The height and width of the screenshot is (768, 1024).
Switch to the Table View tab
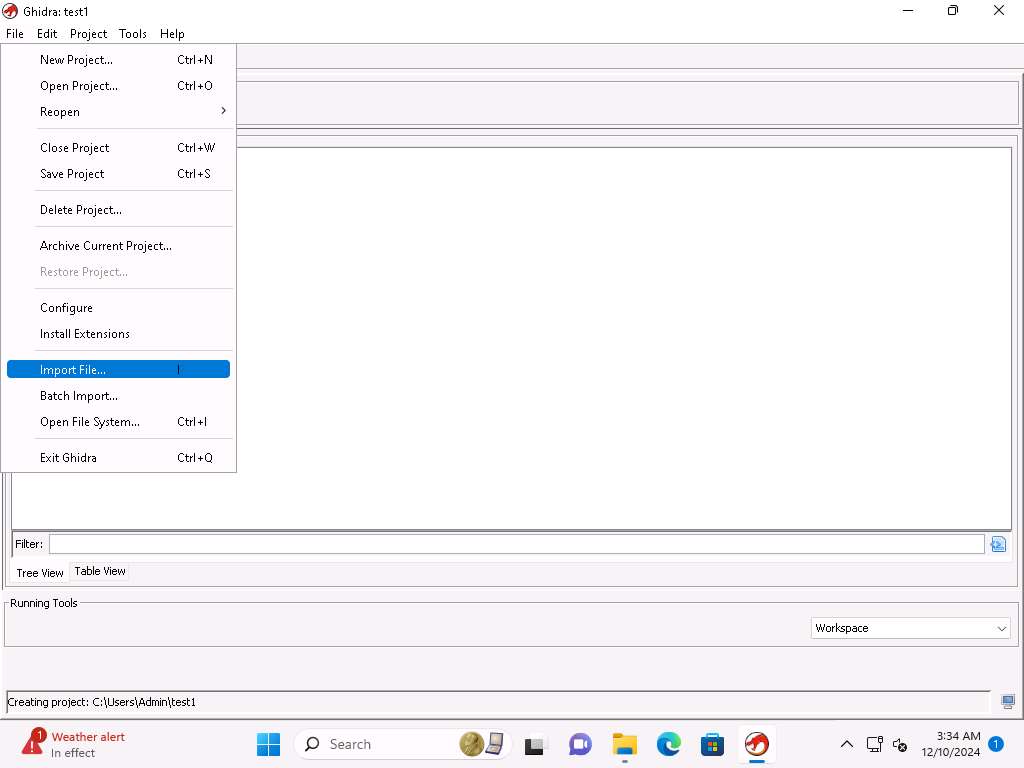[100, 571]
